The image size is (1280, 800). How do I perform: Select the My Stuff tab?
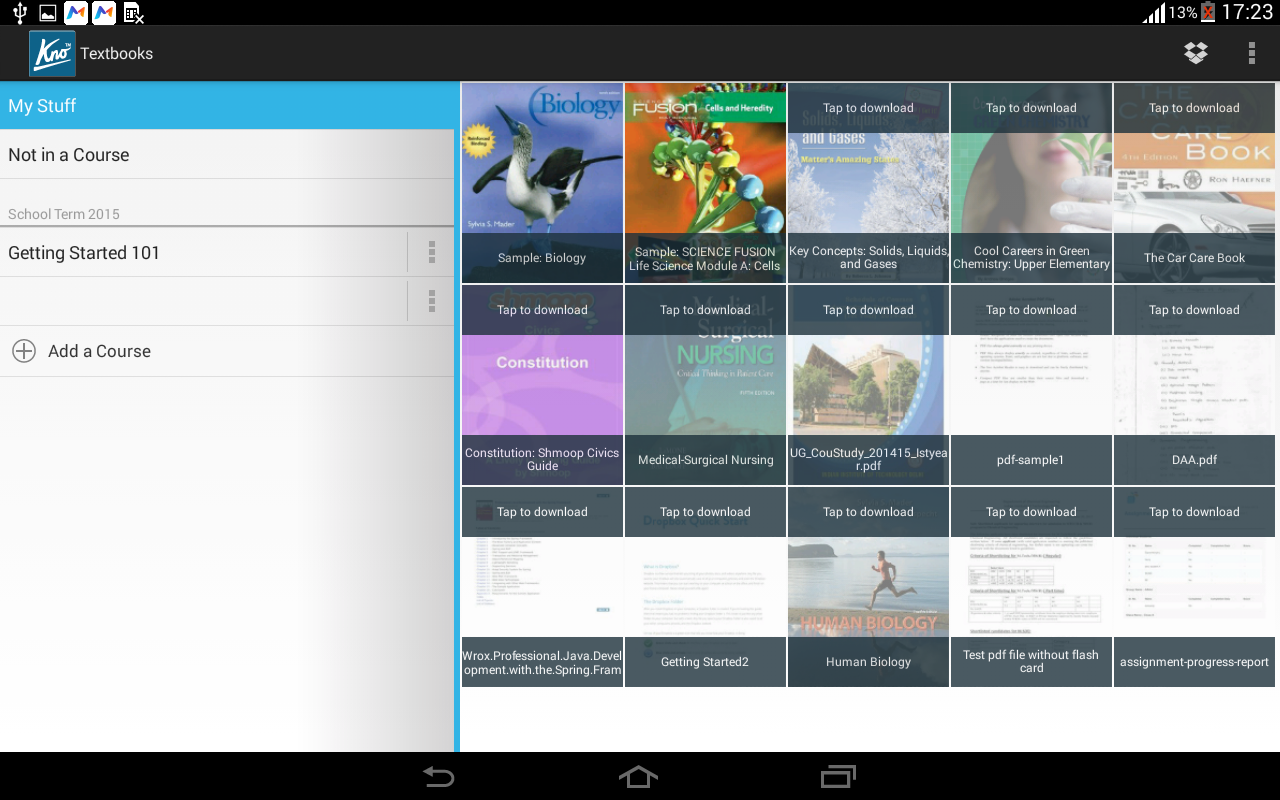pos(227,105)
